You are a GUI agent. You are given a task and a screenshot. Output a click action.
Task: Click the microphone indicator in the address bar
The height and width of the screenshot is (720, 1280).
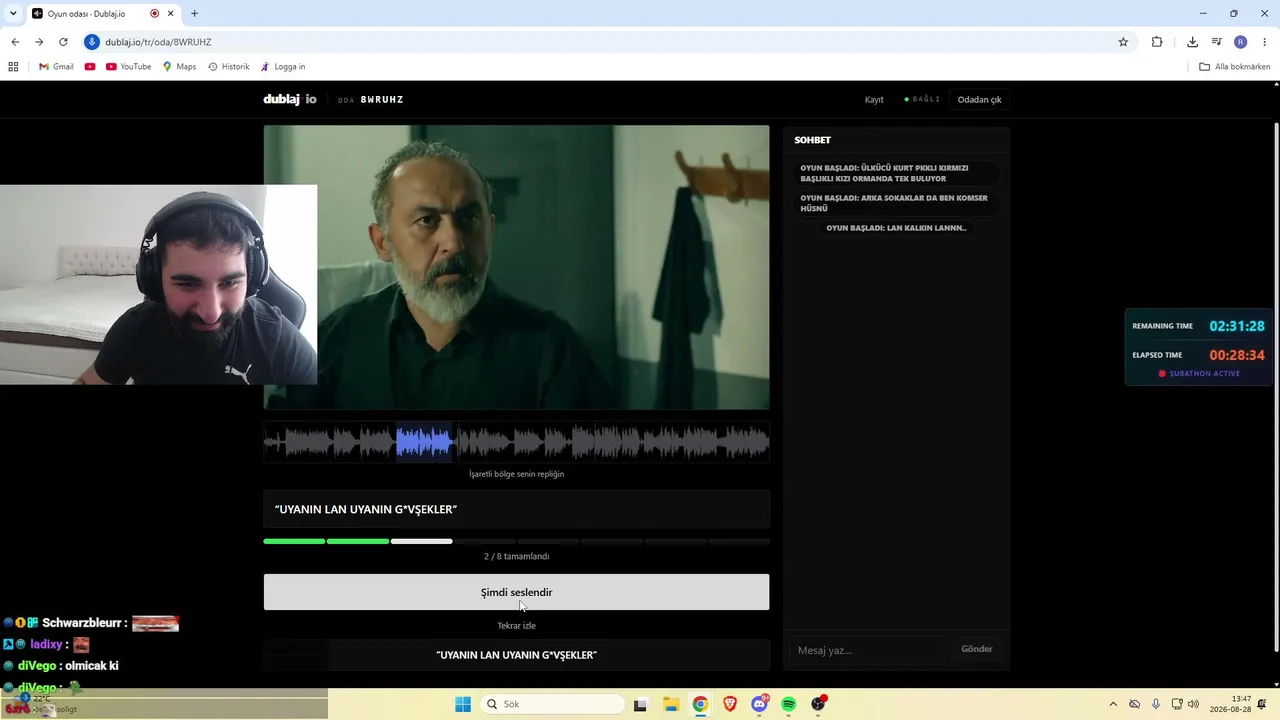(92, 42)
